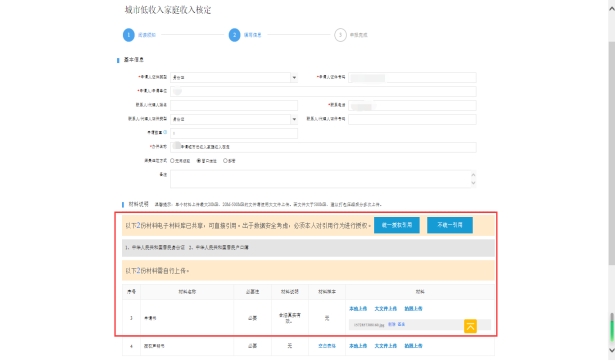Click the 联系电话 input field

point(412,105)
